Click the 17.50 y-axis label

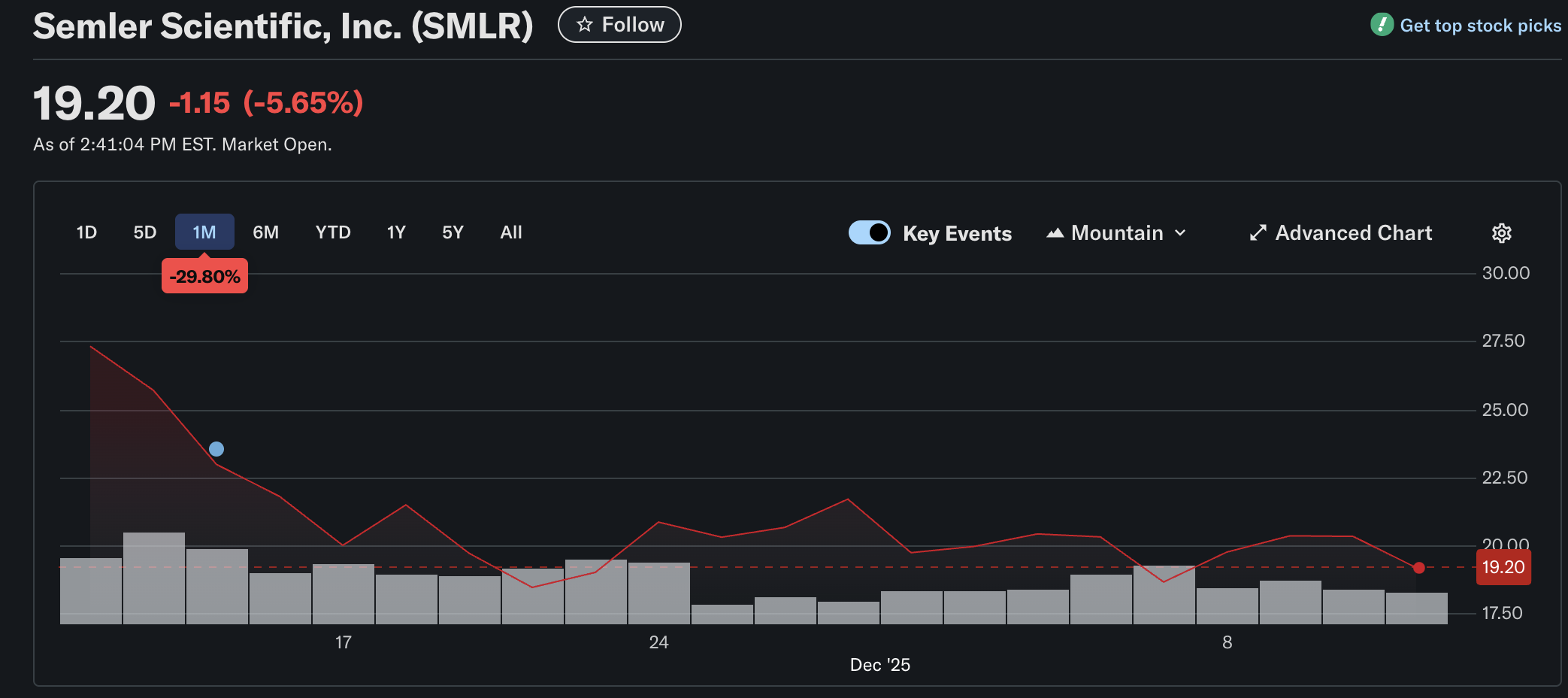point(1502,613)
